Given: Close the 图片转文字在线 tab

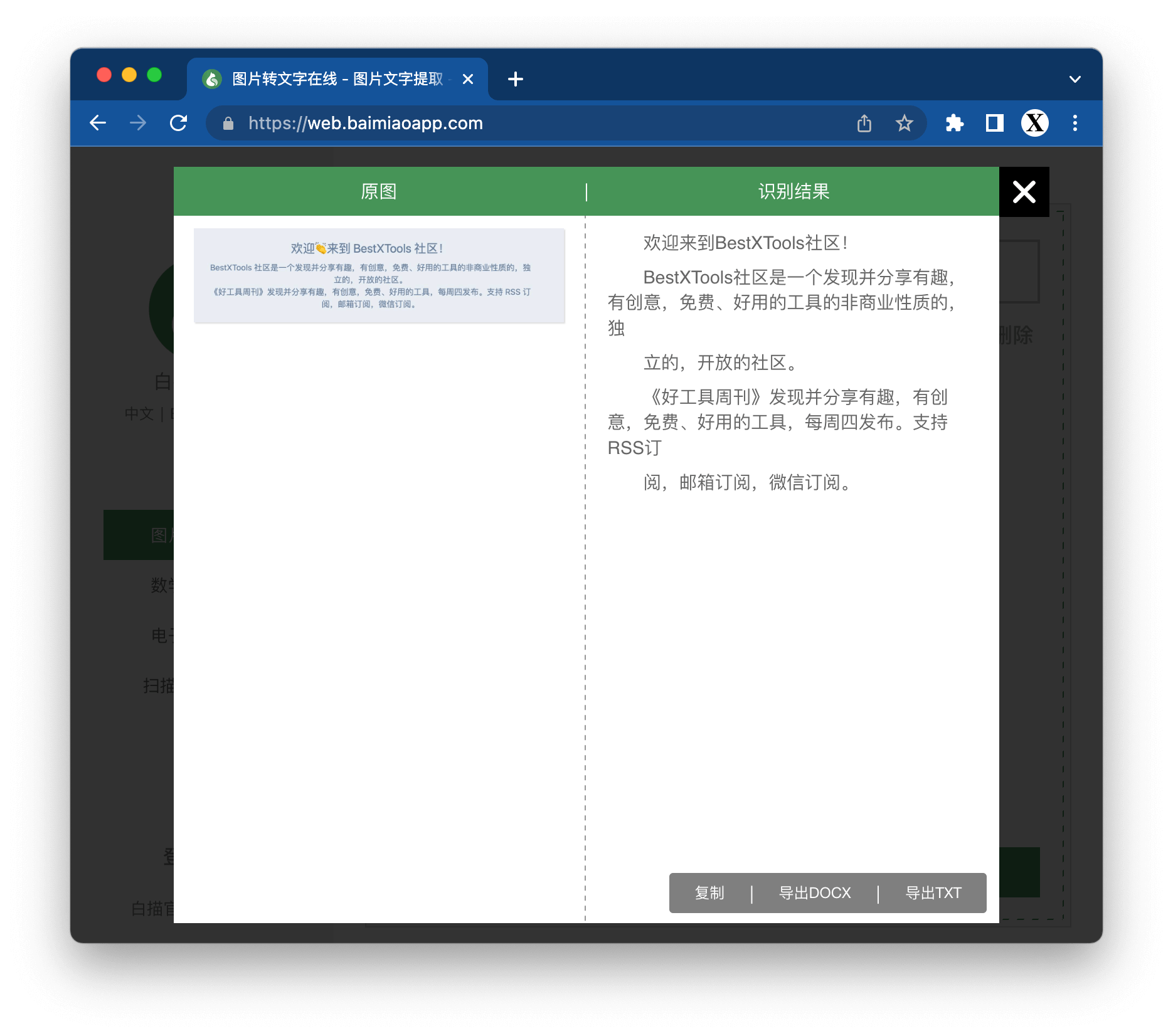Looking at the screenshot, I should tap(467, 79).
